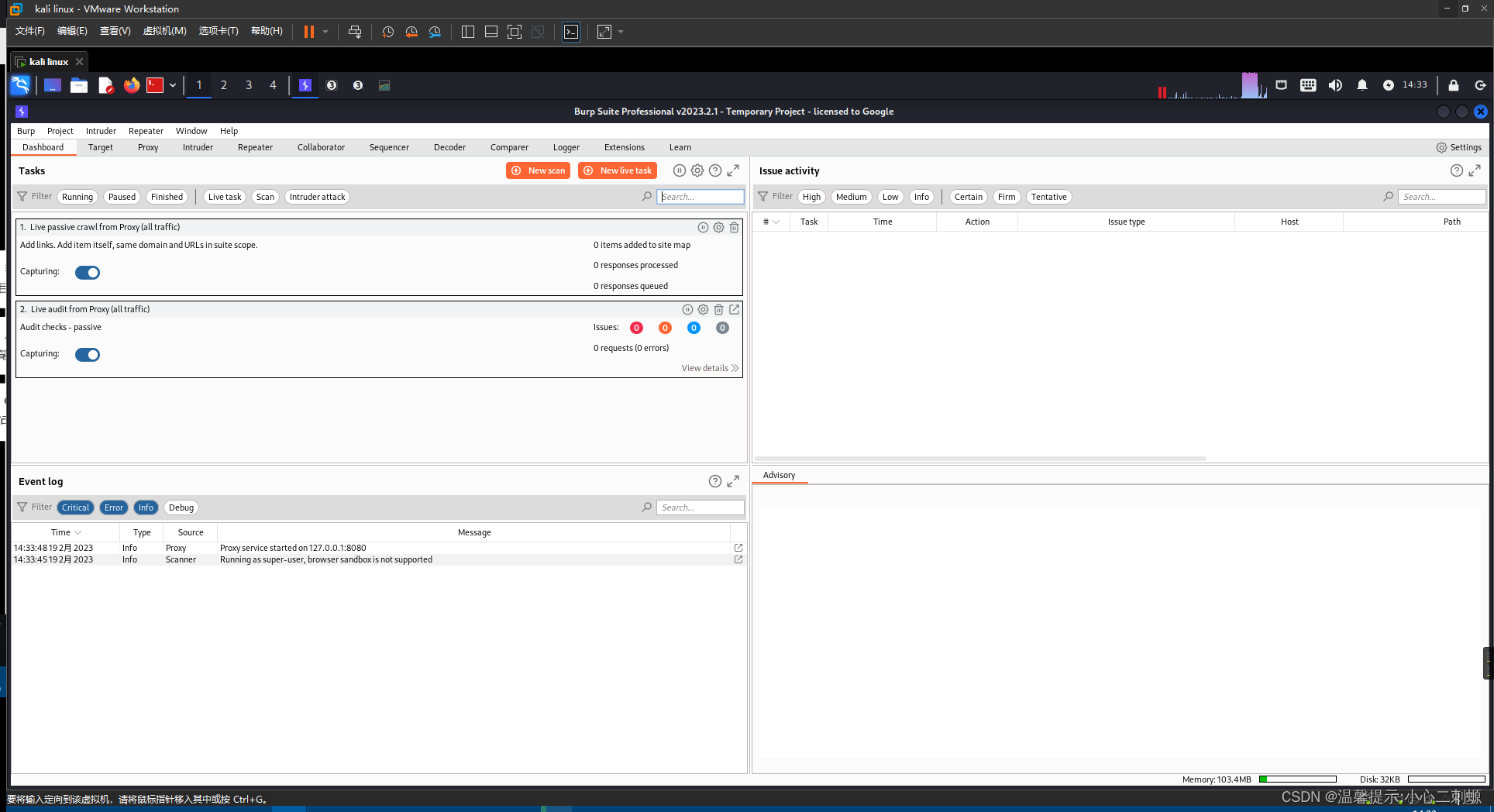Open Issue activity help icon
The image size is (1494, 812).
1457,170
